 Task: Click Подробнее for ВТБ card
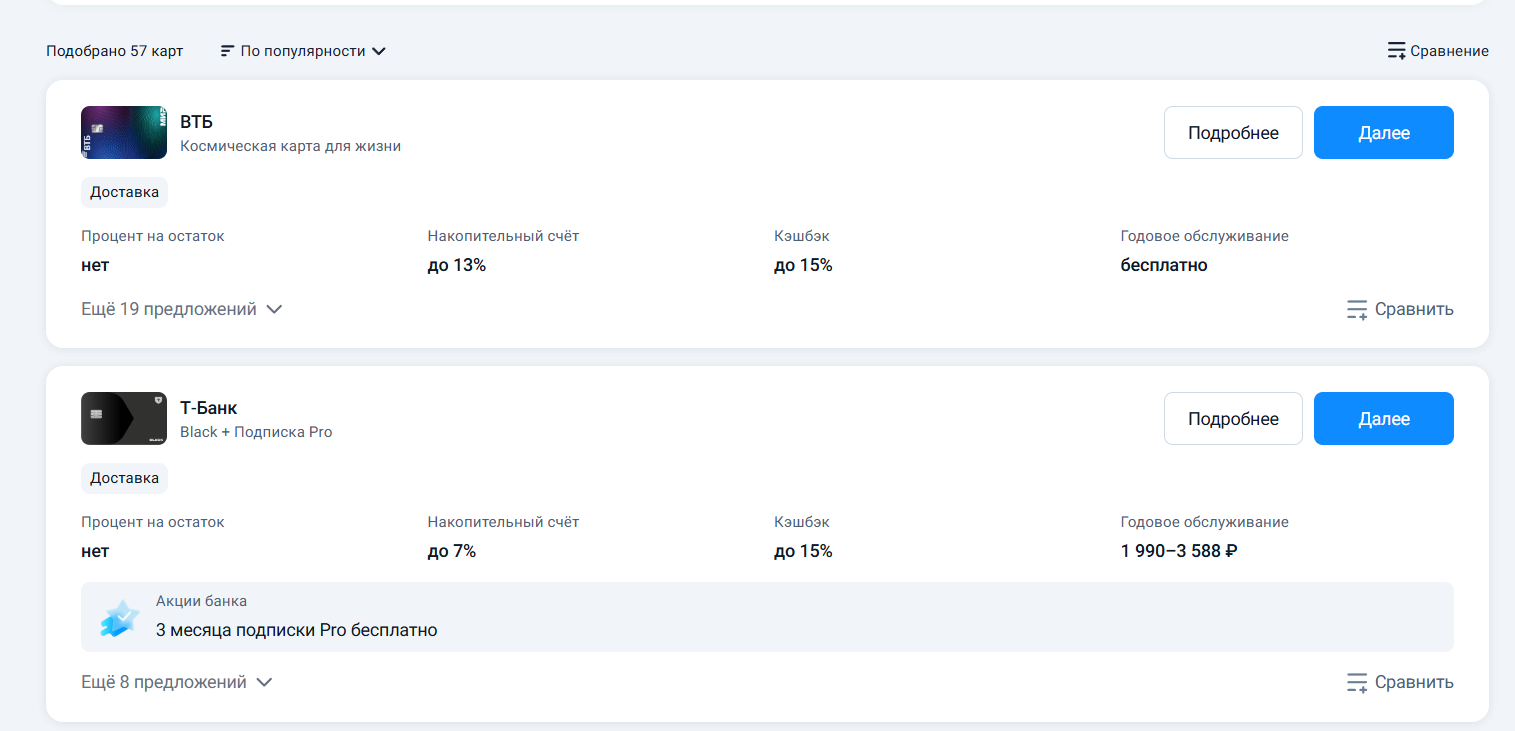(1233, 132)
